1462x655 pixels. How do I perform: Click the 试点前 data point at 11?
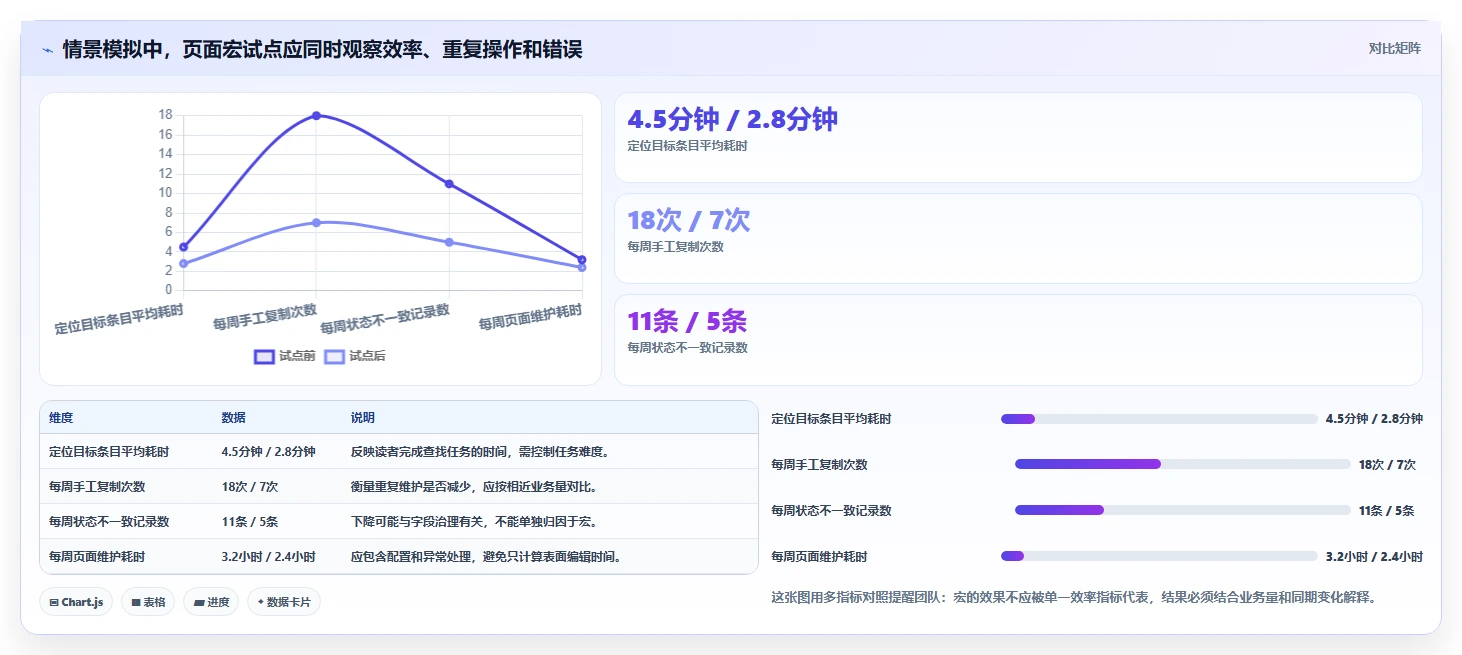(x=449, y=184)
